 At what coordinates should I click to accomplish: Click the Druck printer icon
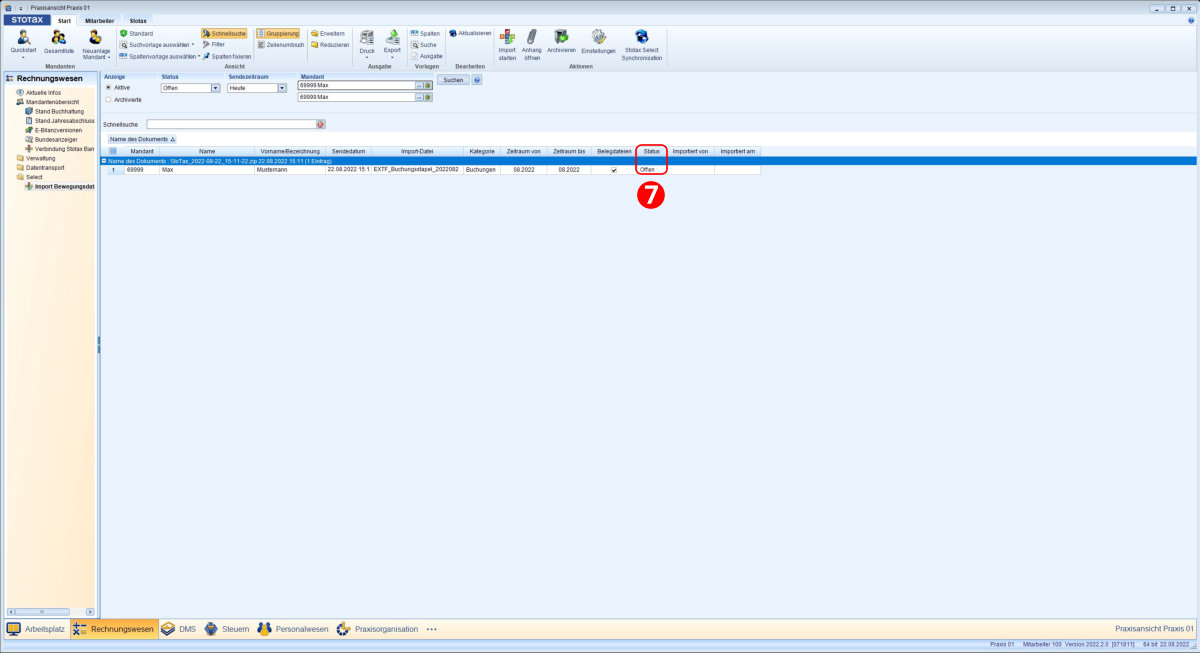tap(367, 37)
